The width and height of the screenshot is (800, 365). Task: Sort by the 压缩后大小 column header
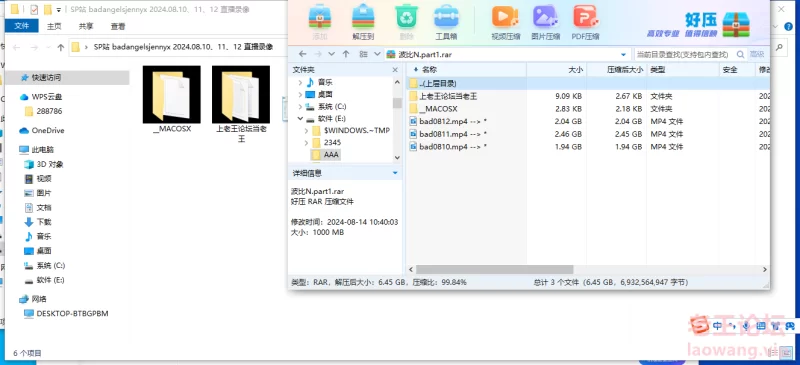coord(616,69)
